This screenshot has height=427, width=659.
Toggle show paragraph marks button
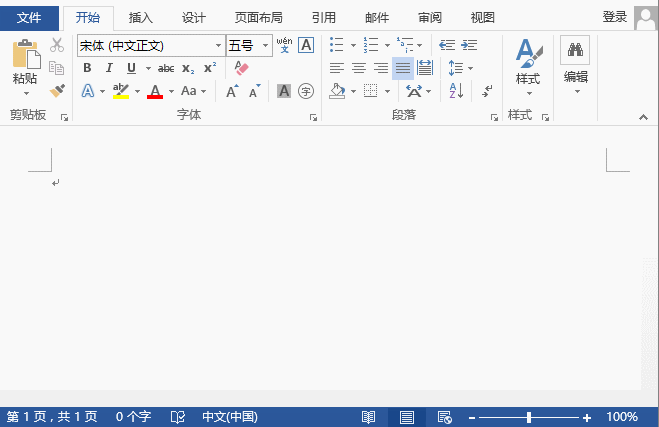tap(487, 91)
